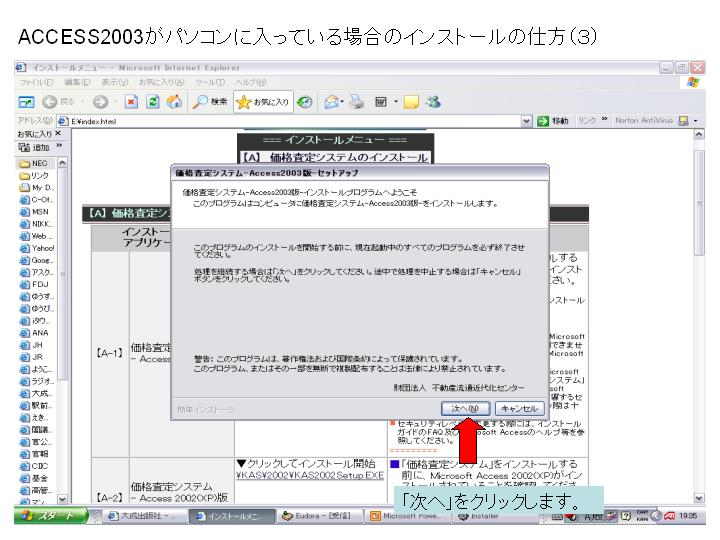Click the Forward arrow in IE toolbar

100,101
